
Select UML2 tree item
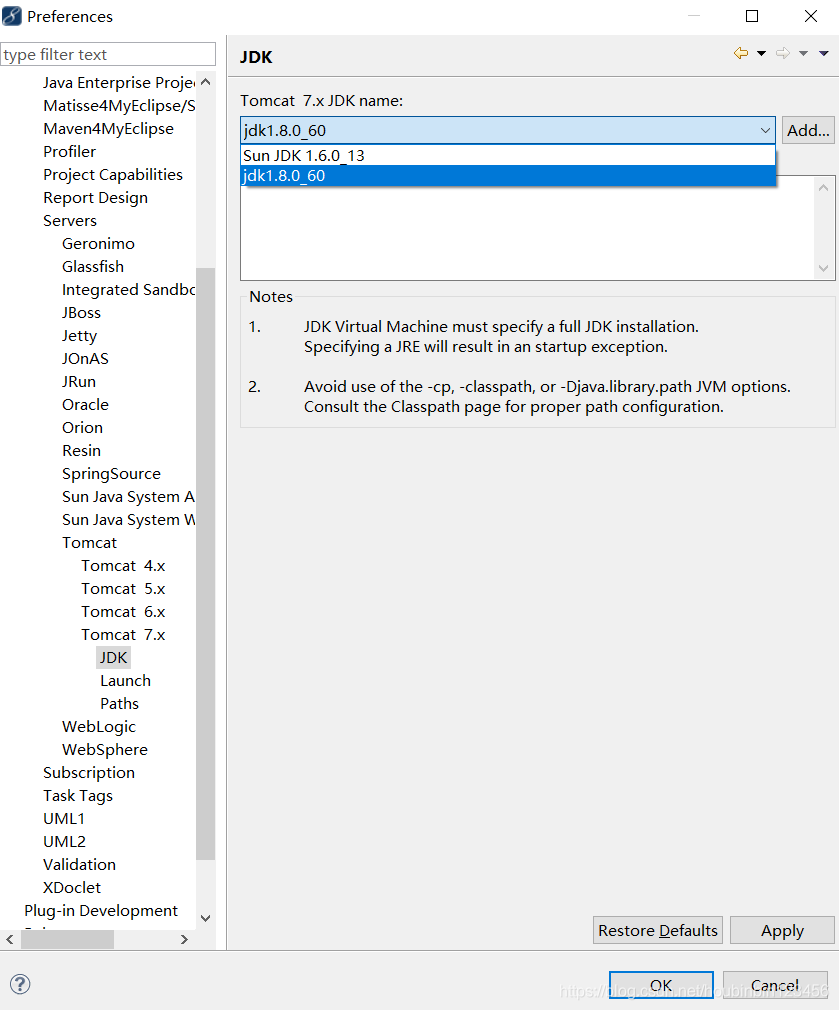(x=64, y=842)
